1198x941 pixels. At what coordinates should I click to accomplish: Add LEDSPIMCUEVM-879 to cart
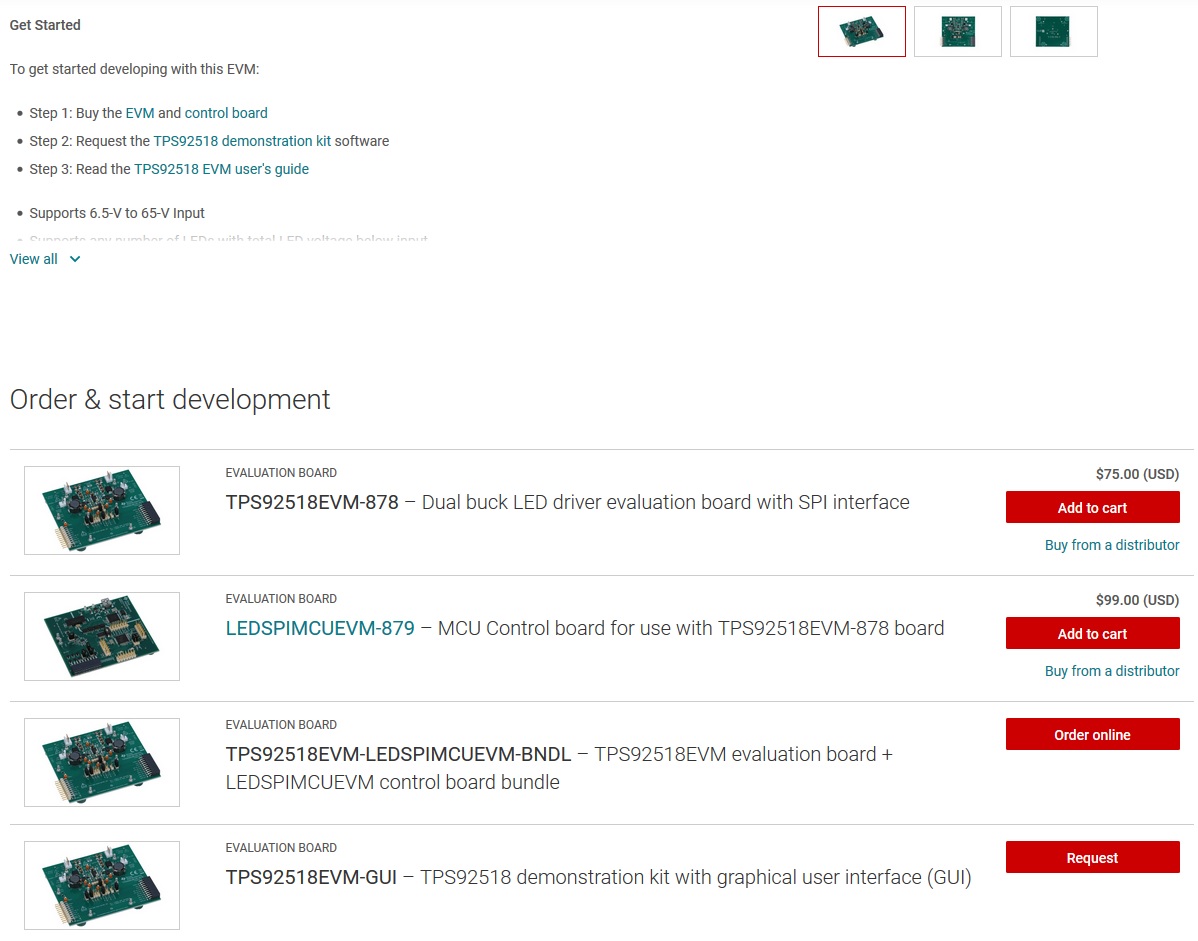point(1093,634)
